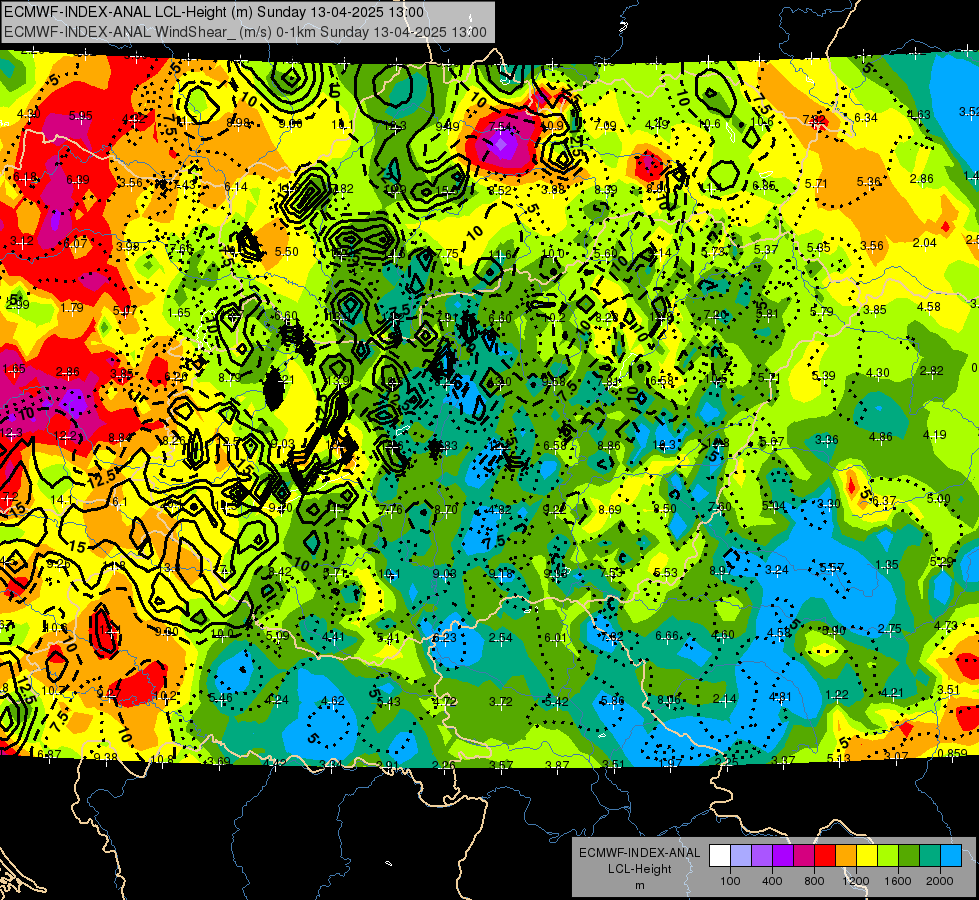Click the 0.859 grid value
Image resolution: width=979 pixels, height=900 pixels.
(953, 753)
